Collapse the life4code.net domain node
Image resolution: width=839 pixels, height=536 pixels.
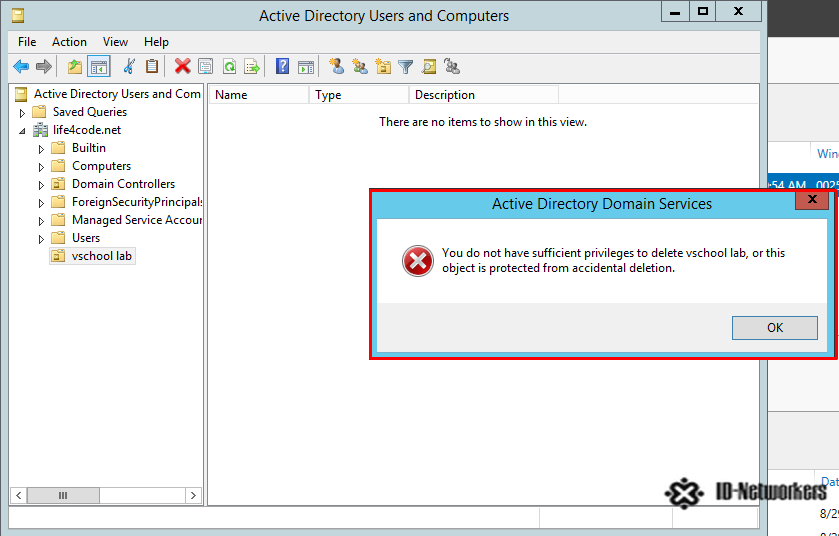[22, 131]
